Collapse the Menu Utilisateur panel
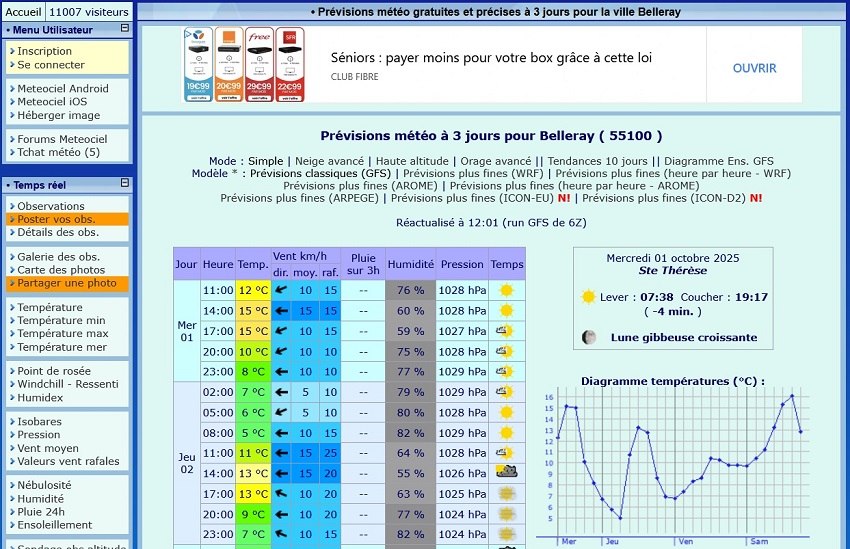Screen dimensions: 850x549 point(125,29)
